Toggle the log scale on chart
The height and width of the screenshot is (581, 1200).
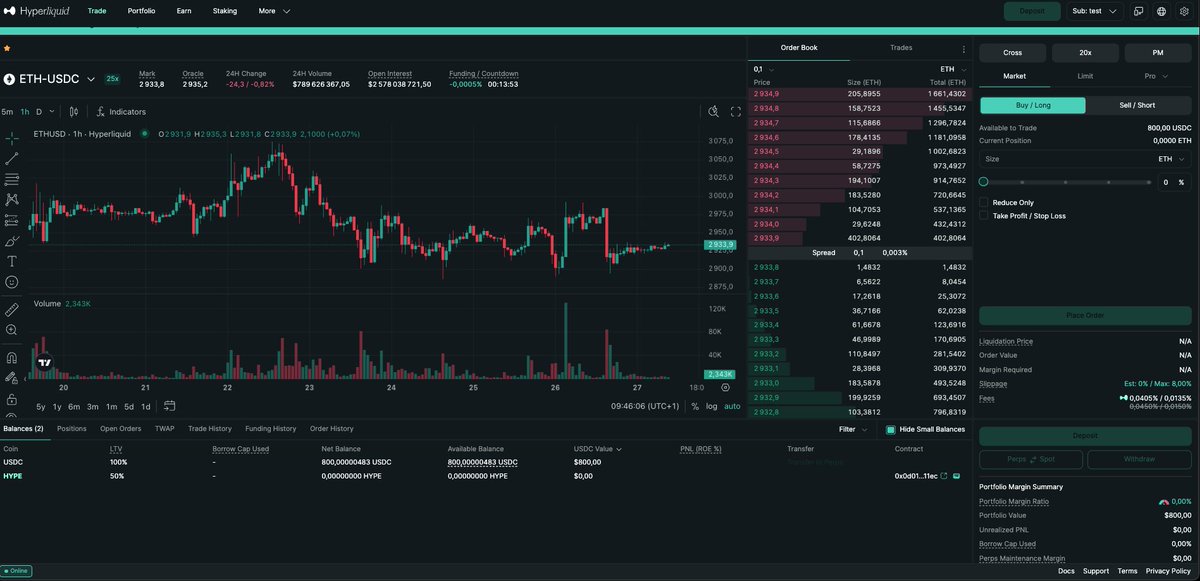coord(711,406)
